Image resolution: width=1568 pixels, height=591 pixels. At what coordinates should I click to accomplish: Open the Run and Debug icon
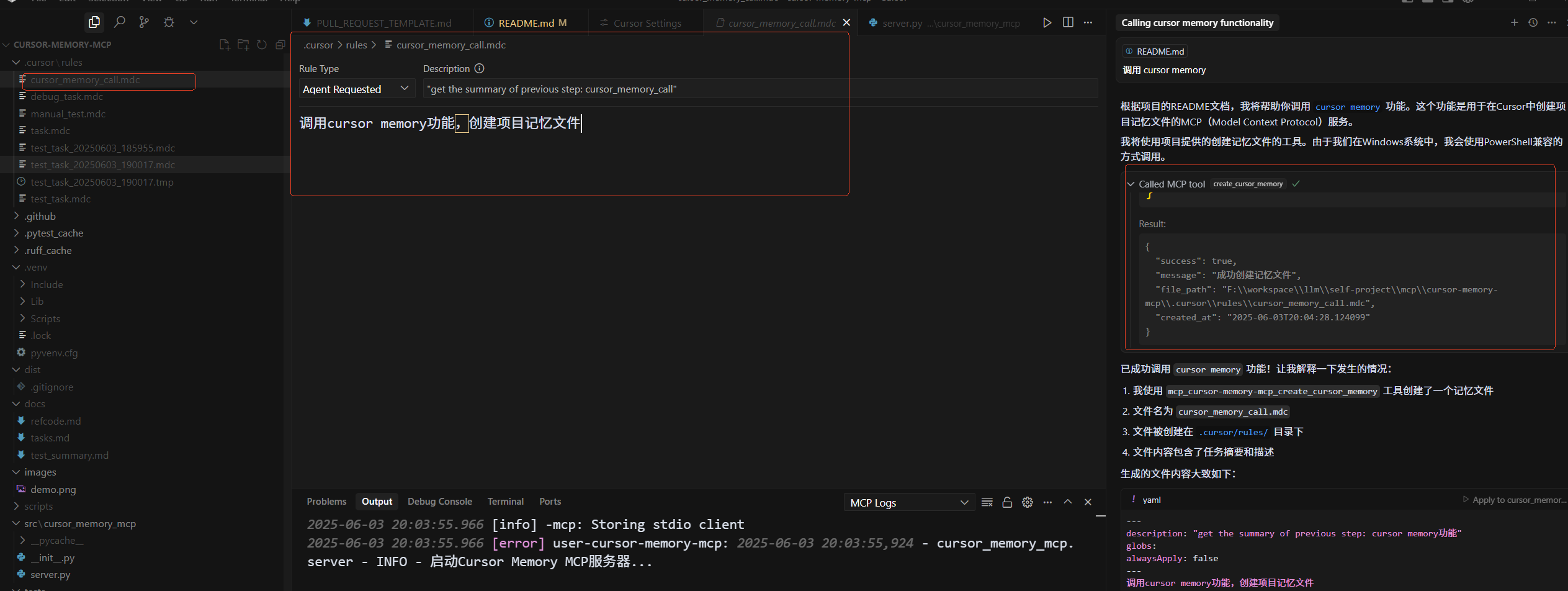169,22
